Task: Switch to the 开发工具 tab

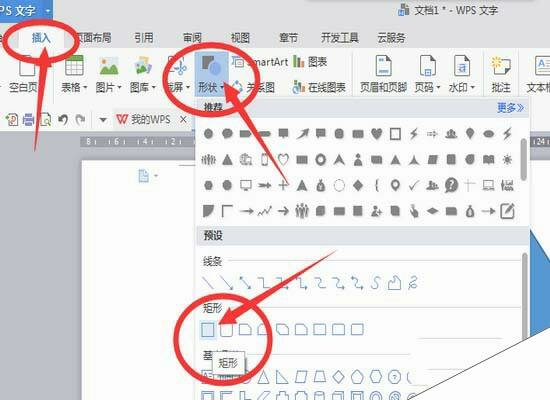Action: point(340,38)
